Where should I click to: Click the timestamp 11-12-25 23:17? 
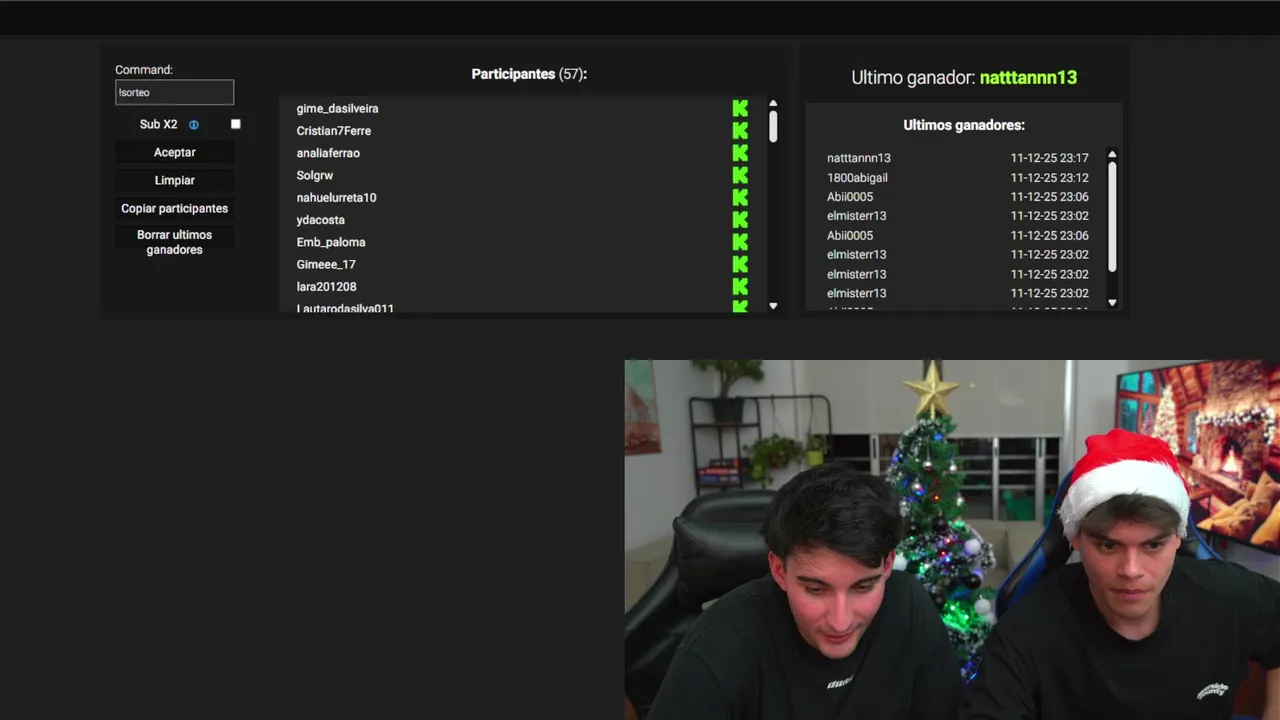(1049, 158)
